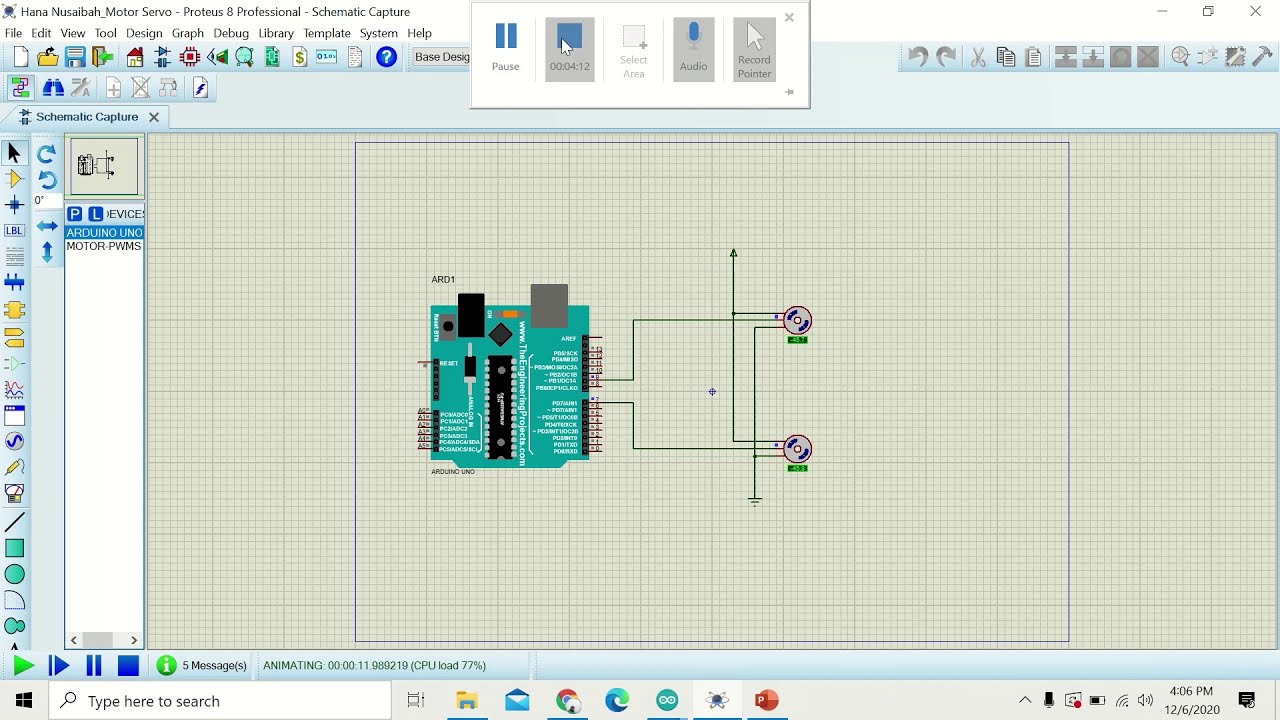The width and height of the screenshot is (1280, 720).
Task: Click the P pick devices button
Action: pyautogui.click(x=75, y=214)
